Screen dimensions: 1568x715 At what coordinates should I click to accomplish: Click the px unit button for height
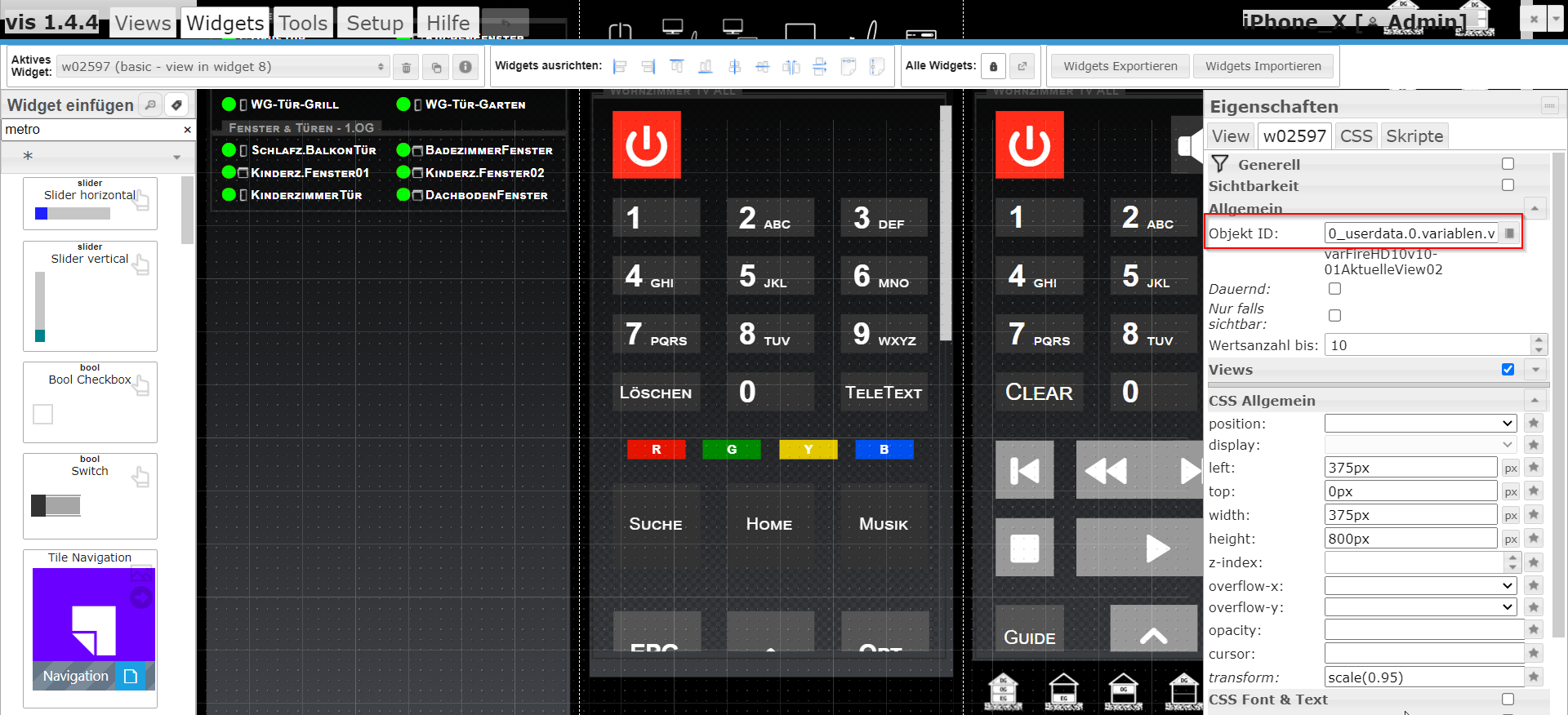(1511, 539)
